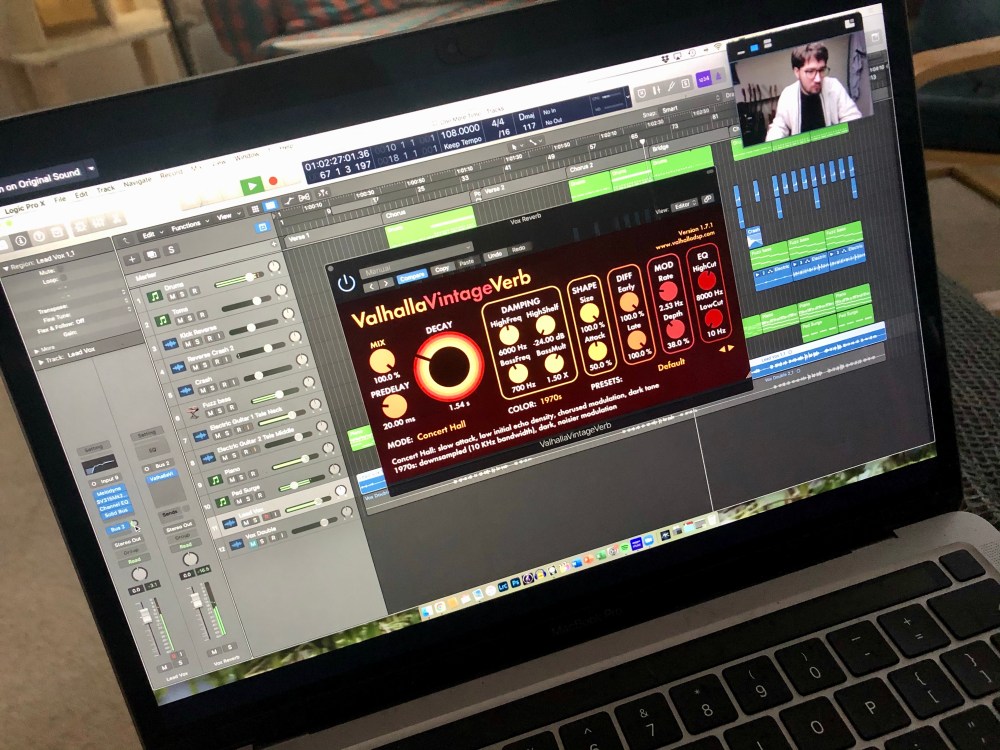Image resolution: width=1000 pixels, height=750 pixels.
Task: Click the Compare button in plugin header
Action: (412, 275)
